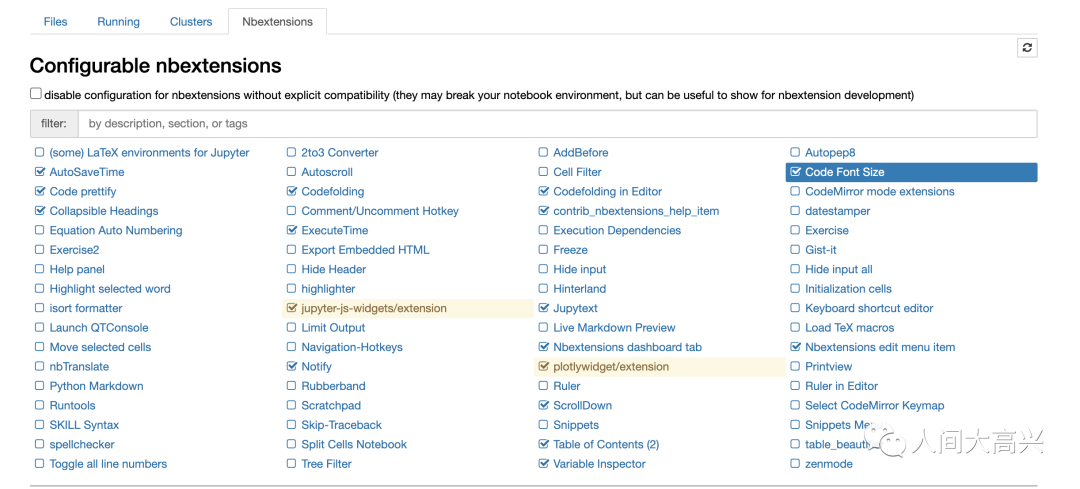Select the Clusters tab

[191, 21]
